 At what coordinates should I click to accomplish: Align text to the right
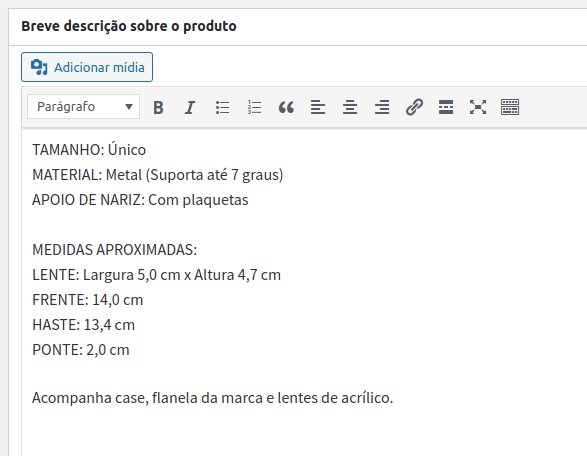(382, 107)
